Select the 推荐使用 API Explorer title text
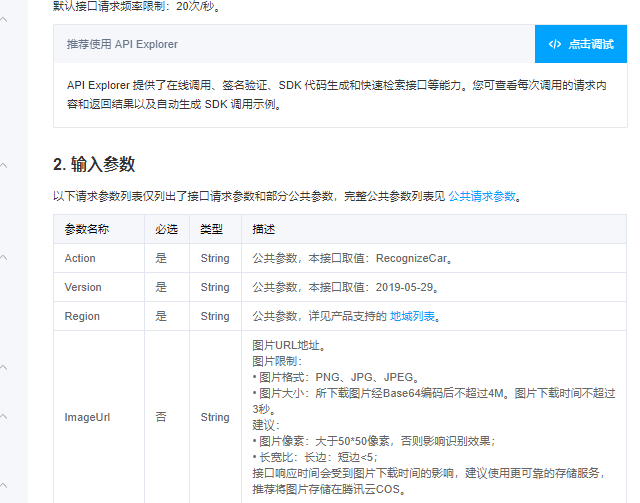The image size is (640, 503). tap(122, 44)
